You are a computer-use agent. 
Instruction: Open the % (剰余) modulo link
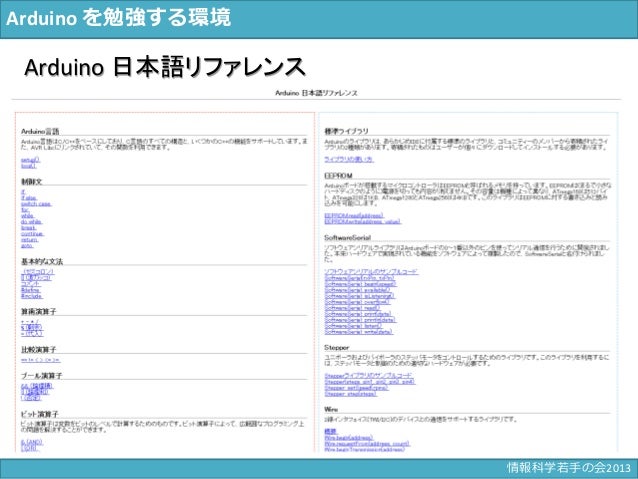(31, 327)
